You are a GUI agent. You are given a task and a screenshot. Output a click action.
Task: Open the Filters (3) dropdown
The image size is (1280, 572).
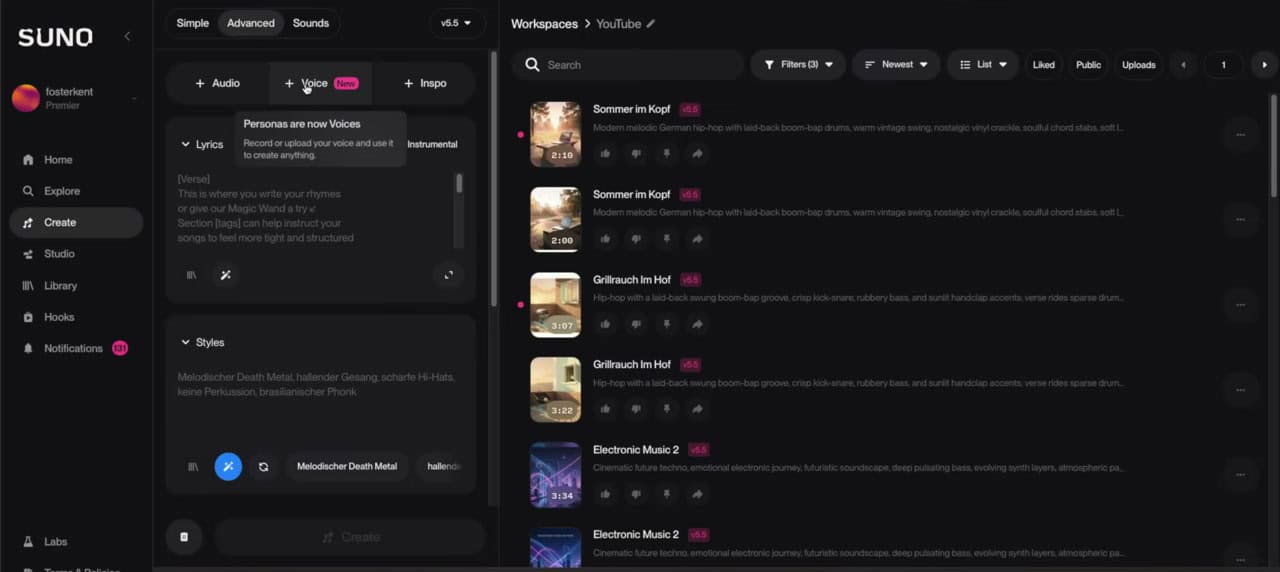coord(798,65)
